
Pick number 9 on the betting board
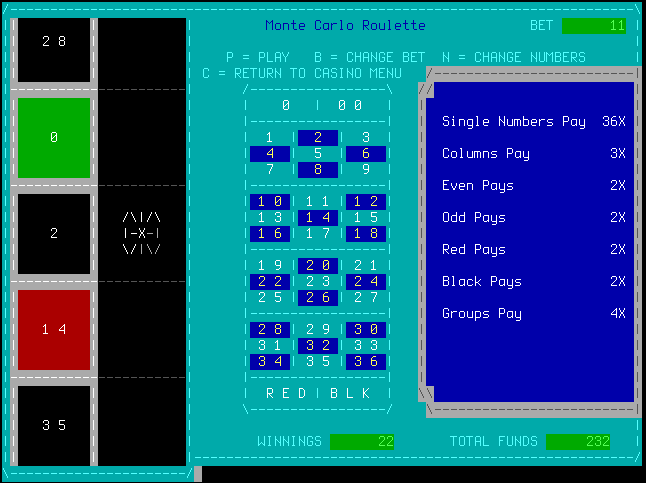[366, 169]
